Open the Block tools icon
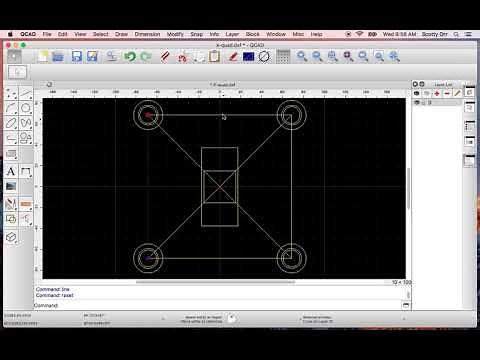The image size is (480, 360). click(11, 219)
